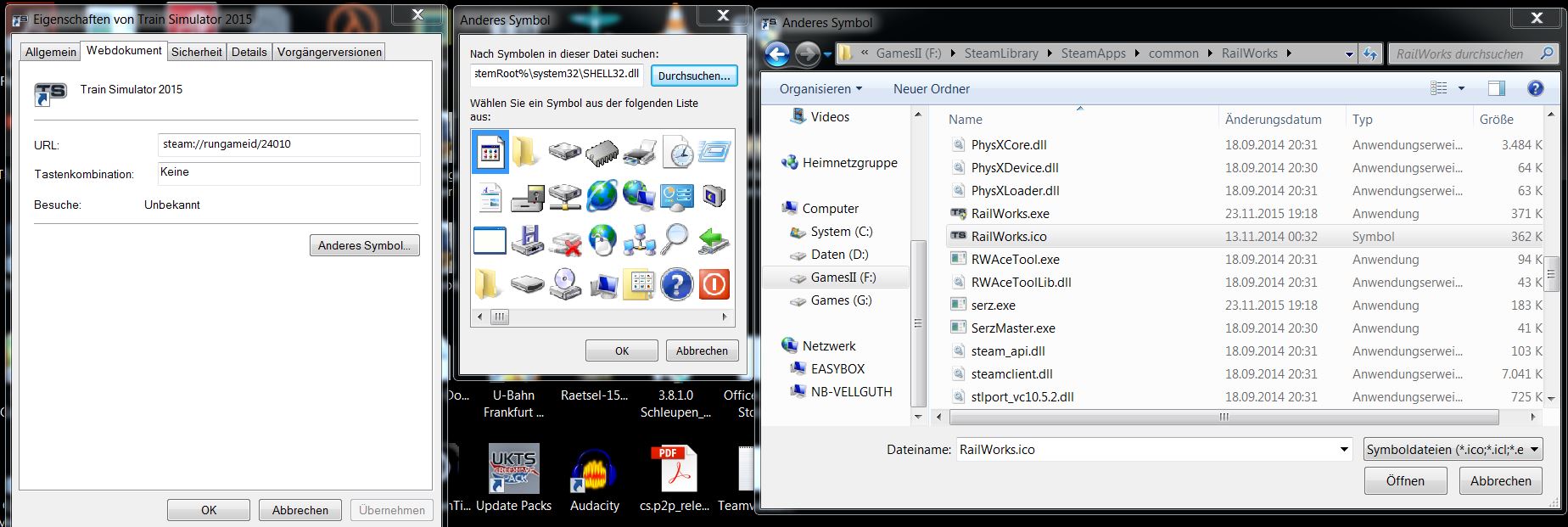The image size is (1568, 527).
Task: Pick the printer icon from symbol list
Action: 640,153
